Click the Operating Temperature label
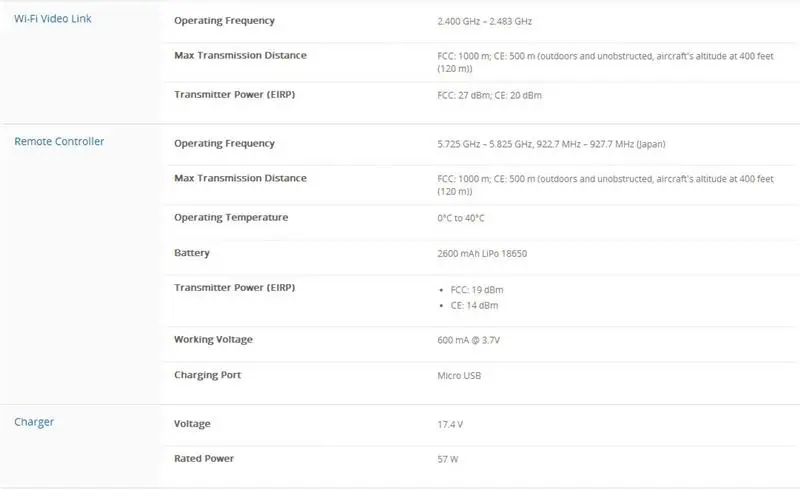 [231, 218]
